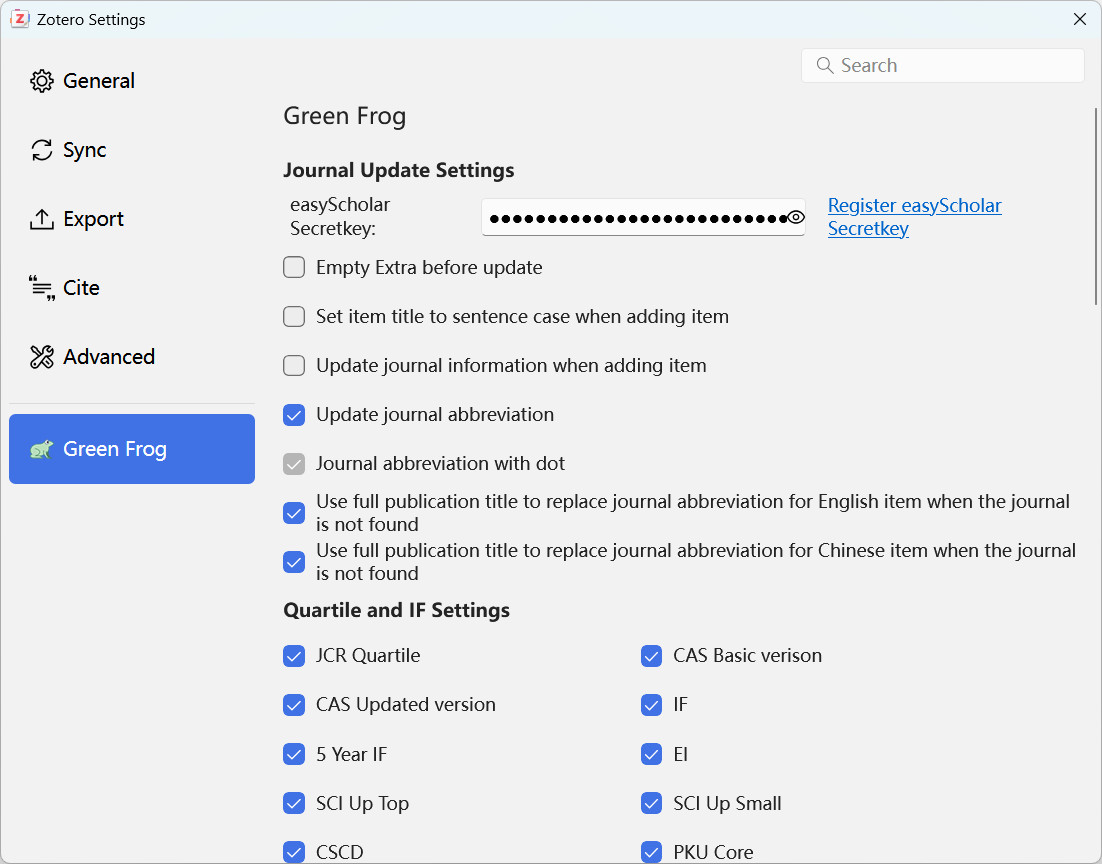Click the Export upload icon
This screenshot has height=864, width=1102.
(x=41, y=219)
